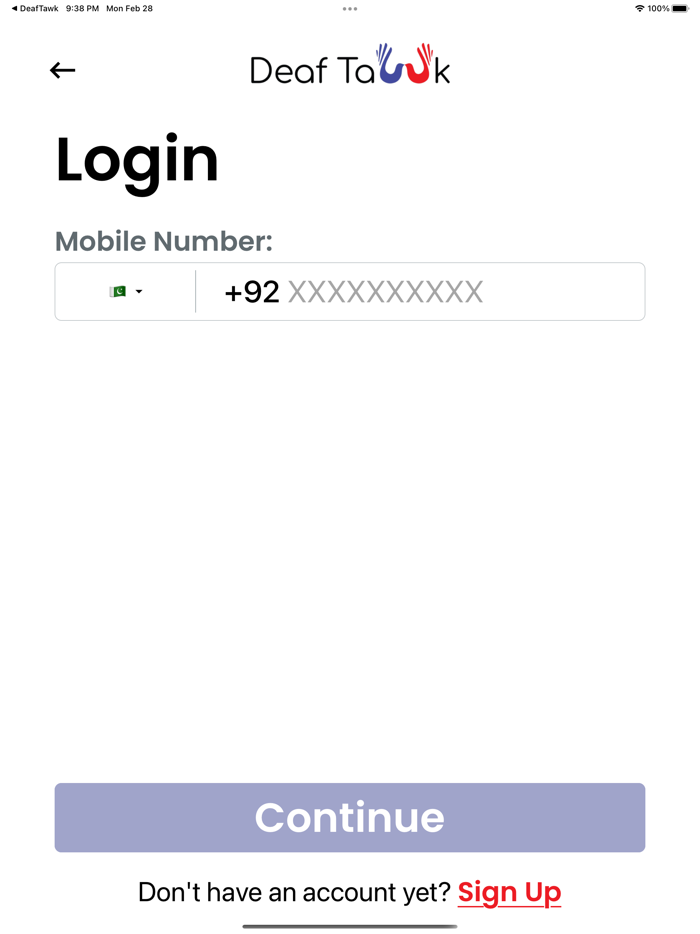Tap the home indicator bar
The width and height of the screenshot is (700, 934).
coord(350,926)
